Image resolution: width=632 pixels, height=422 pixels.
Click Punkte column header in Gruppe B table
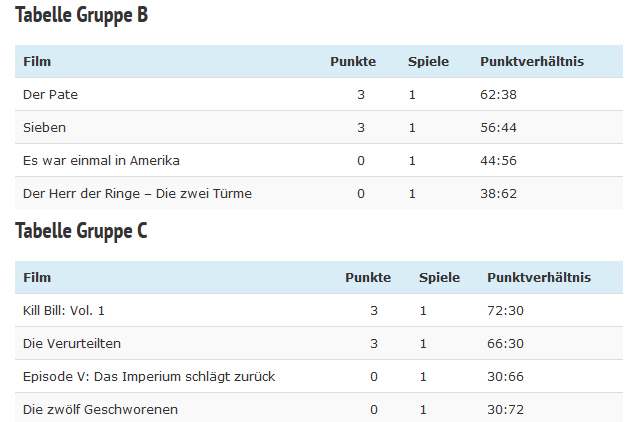[353, 62]
